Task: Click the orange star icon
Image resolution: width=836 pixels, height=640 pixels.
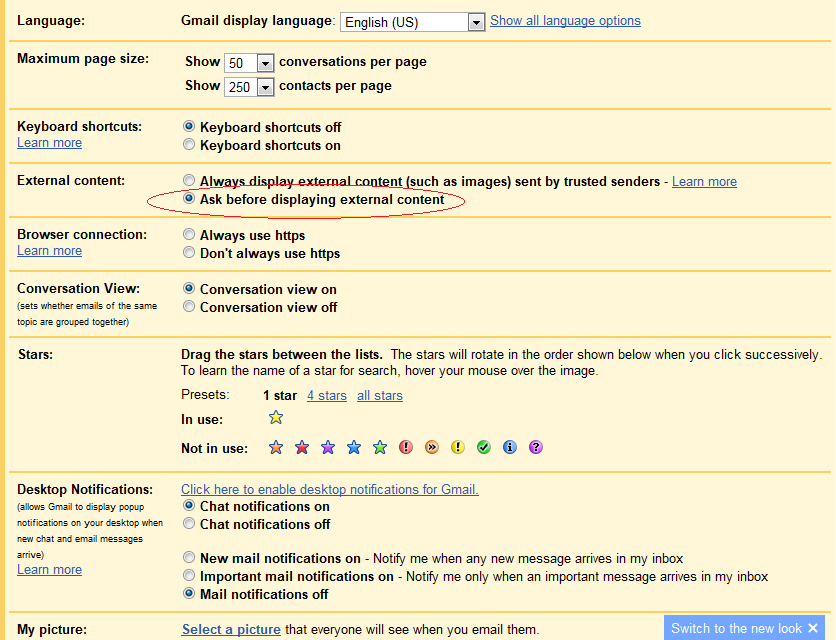Action: 276,448
